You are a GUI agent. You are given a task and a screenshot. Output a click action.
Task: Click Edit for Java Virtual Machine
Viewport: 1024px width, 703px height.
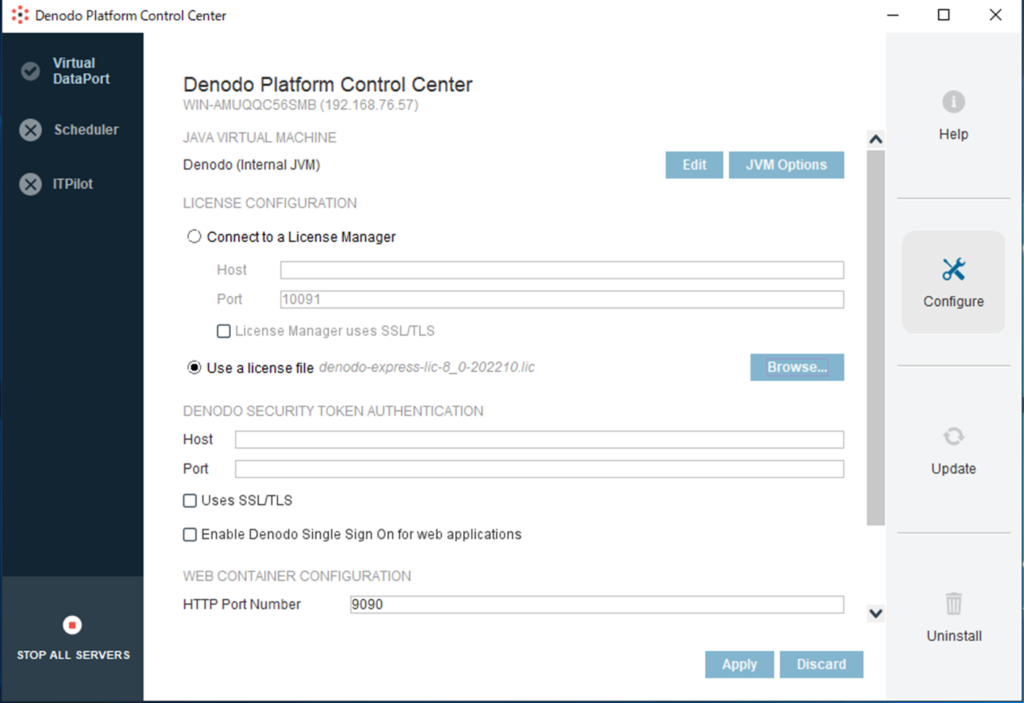[x=694, y=165]
